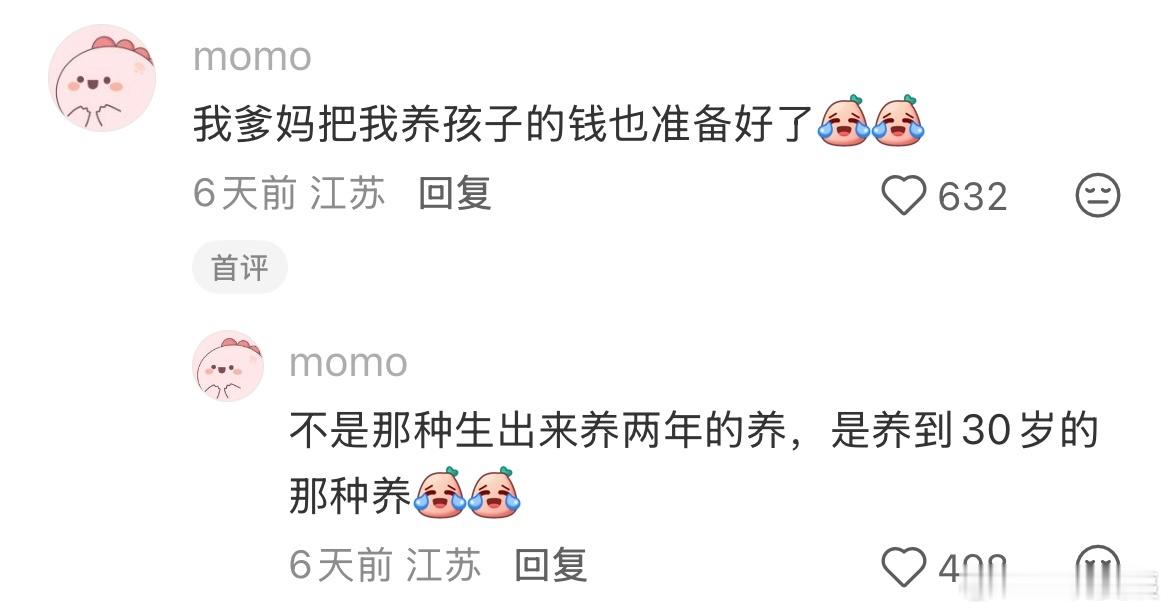
Task: Open the reply author's small avatar
Action: coord(228,366)
